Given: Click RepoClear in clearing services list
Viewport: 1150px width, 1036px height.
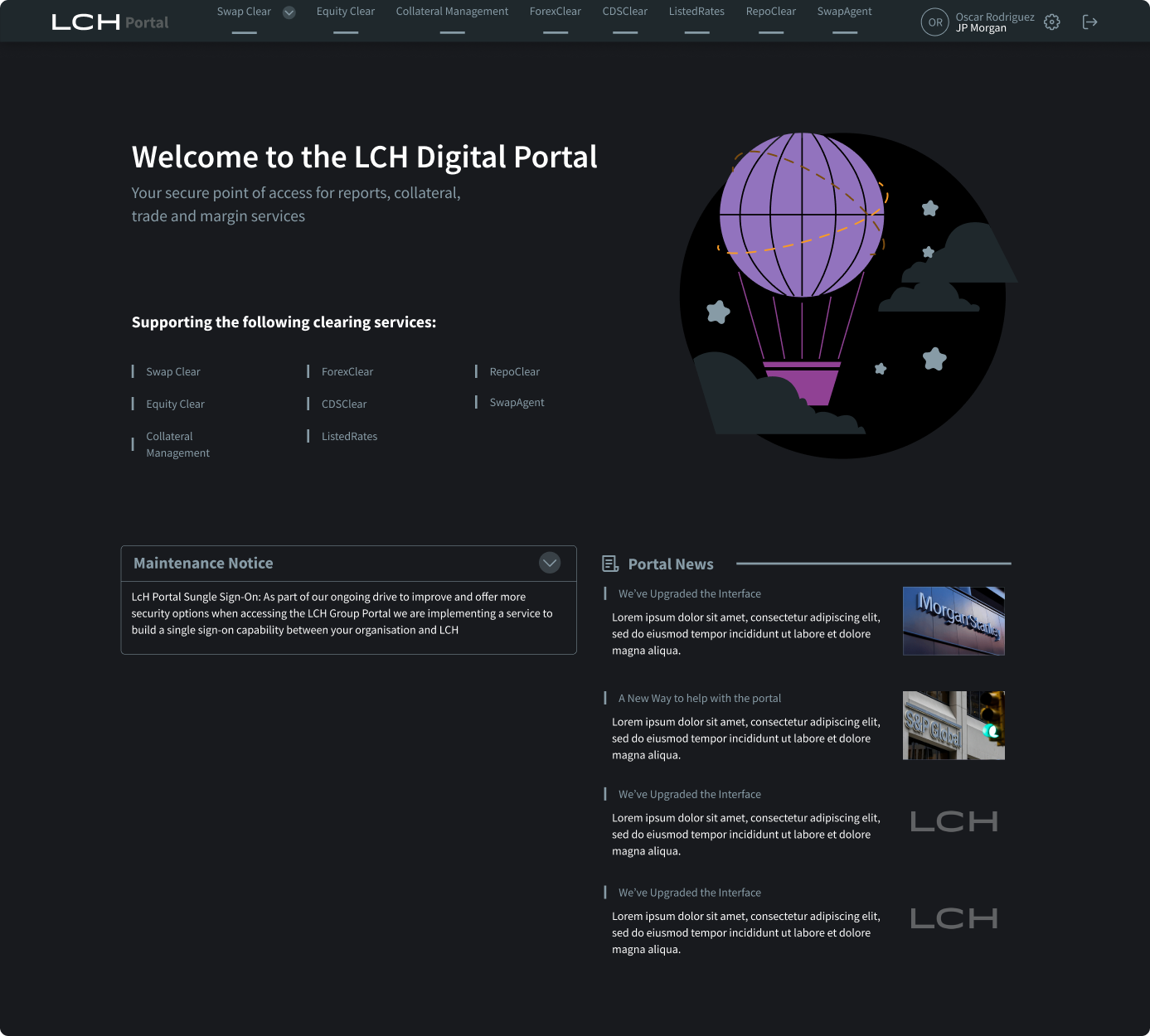Looking at the screenshot, I should coord(515,372).
